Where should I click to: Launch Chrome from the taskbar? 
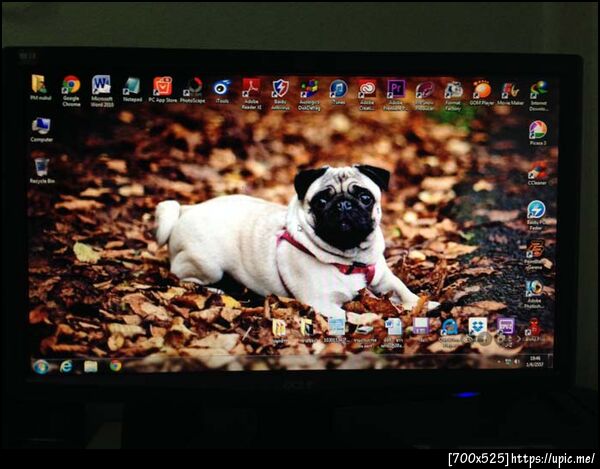click(x=115, y=366)
